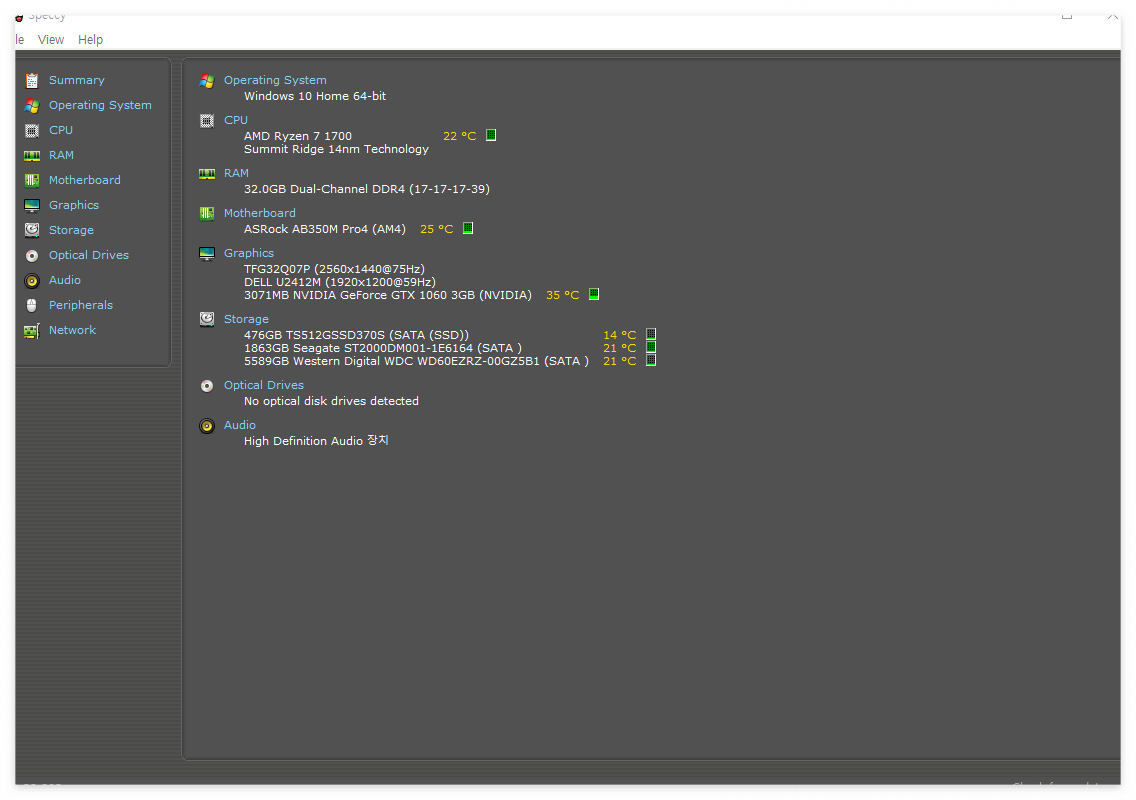
Task: Click the Summary clipboard icon in sidebar
Action: 32,80
